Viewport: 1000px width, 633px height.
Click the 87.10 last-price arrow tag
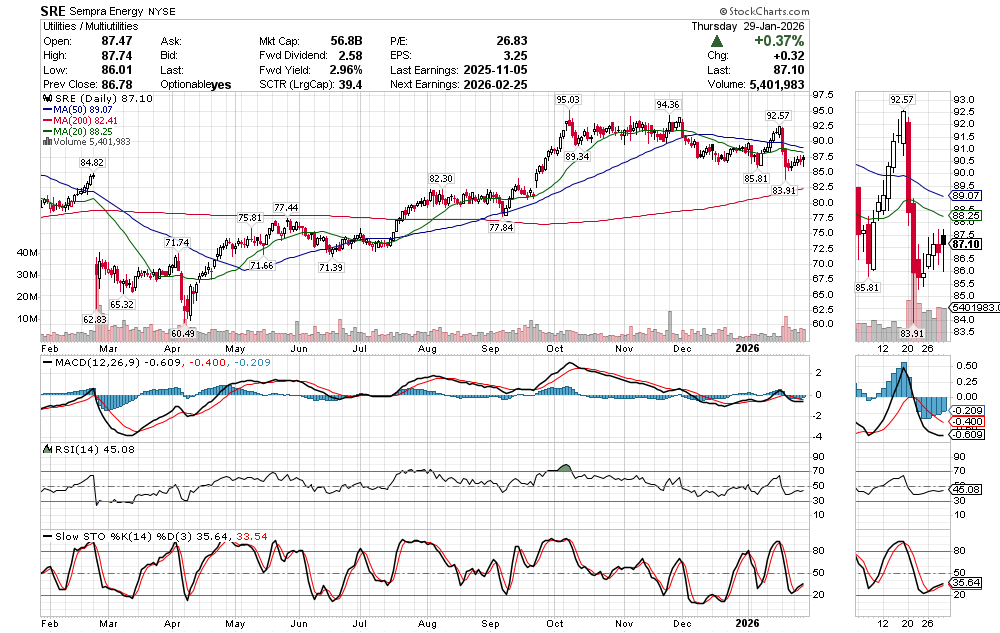click(x=964, y=244)
